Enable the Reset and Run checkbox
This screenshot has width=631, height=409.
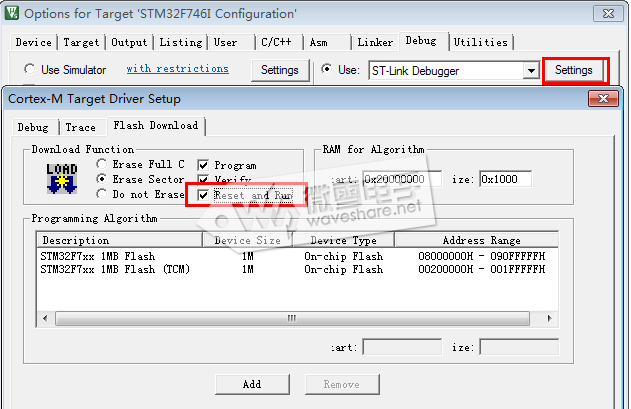[204, 195]
